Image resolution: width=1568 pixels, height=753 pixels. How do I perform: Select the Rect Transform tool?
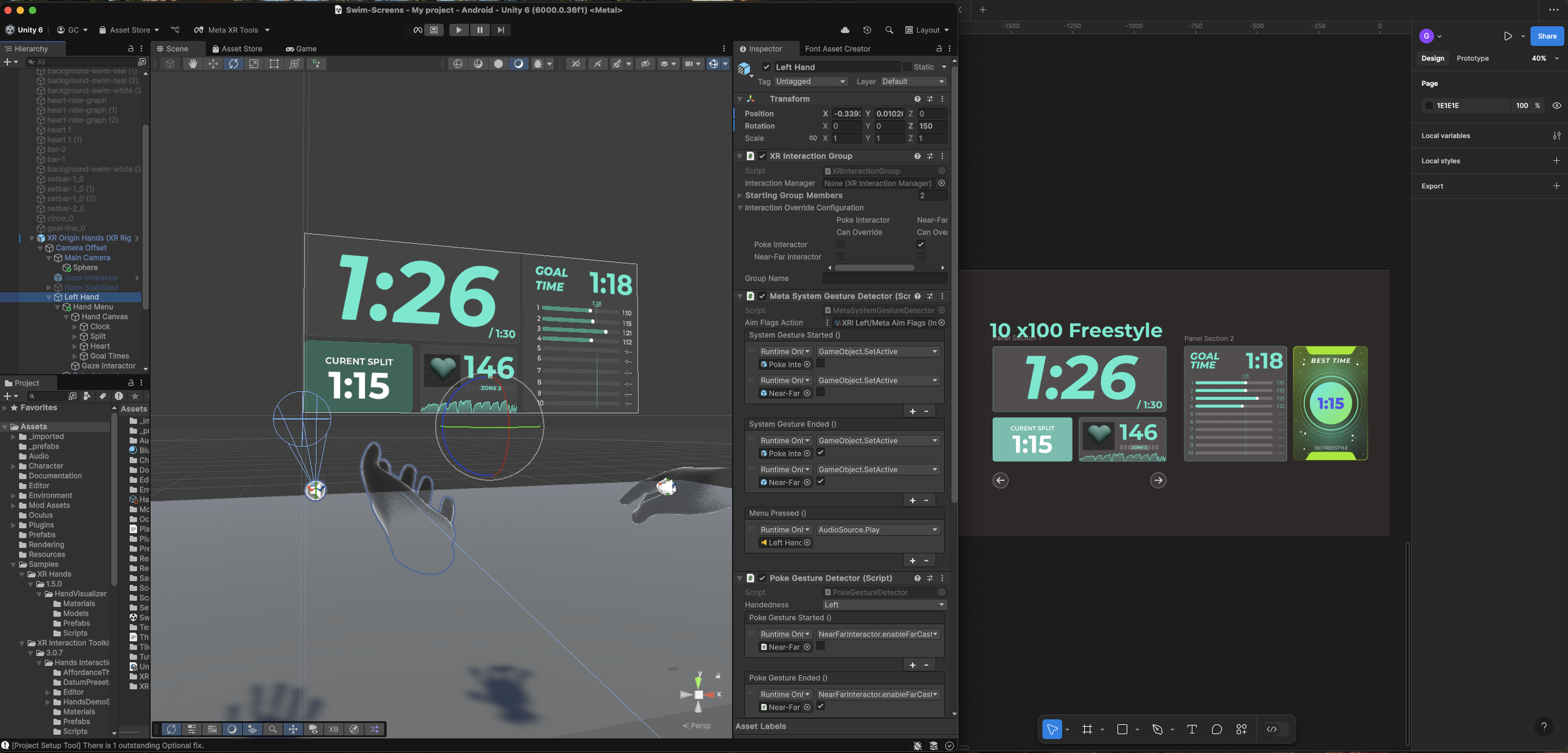(x=274, y=64)
